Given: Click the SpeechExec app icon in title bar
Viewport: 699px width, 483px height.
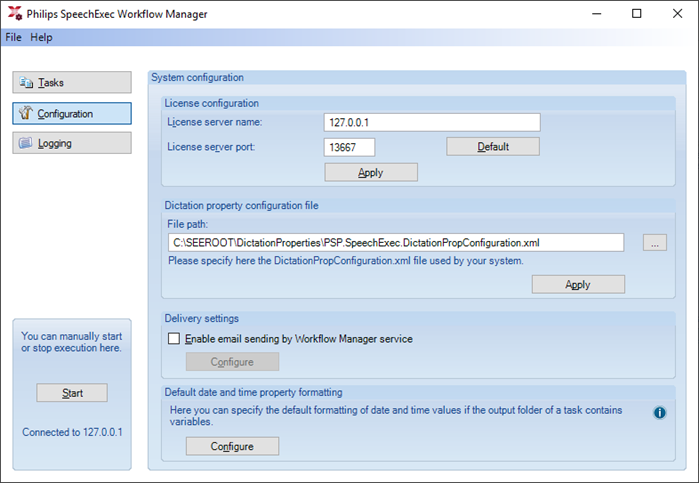Looking at the screenshot, I should (15, 13).
